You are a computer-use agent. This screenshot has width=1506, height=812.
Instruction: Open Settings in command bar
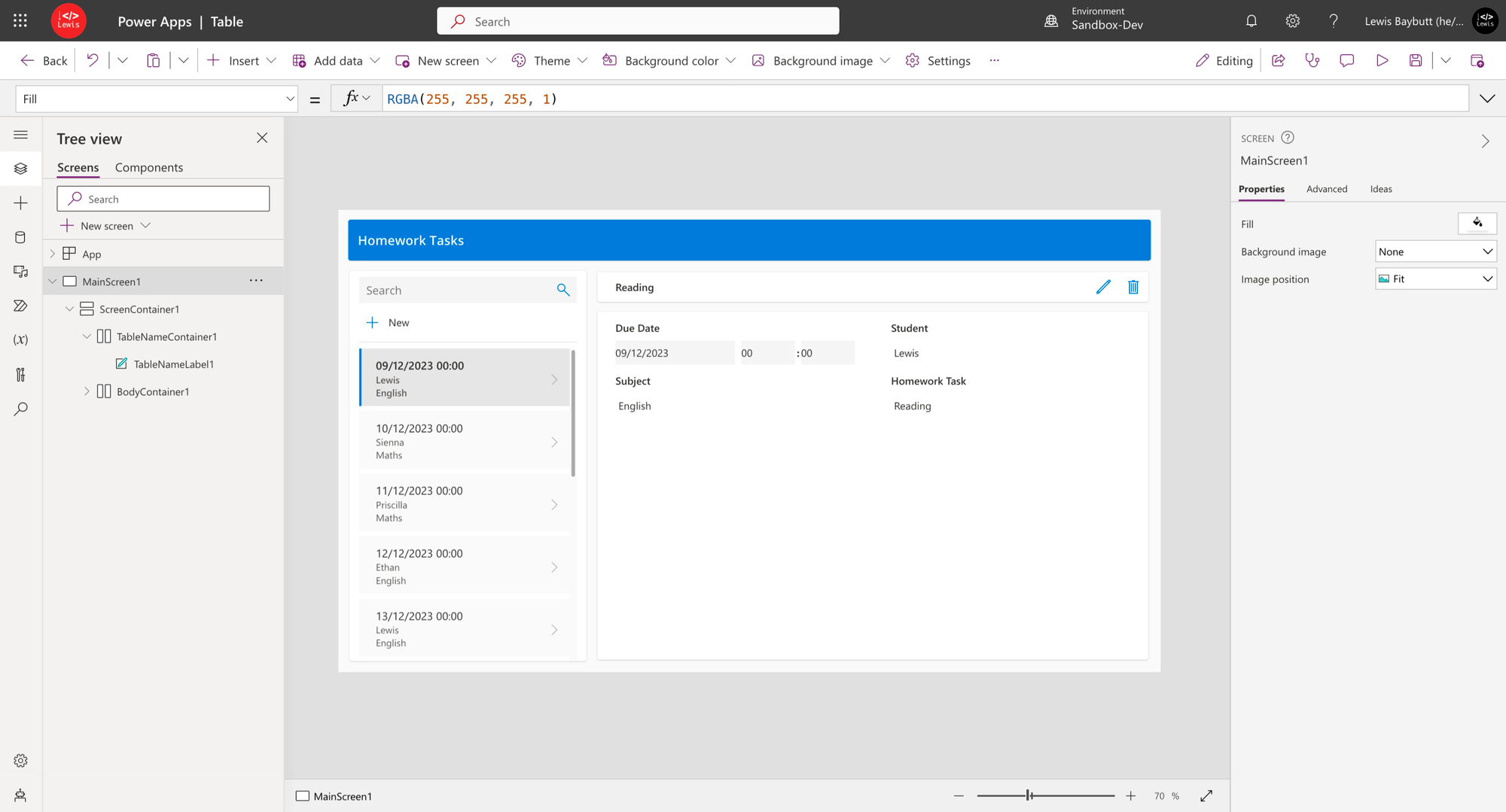coord(937,60)
